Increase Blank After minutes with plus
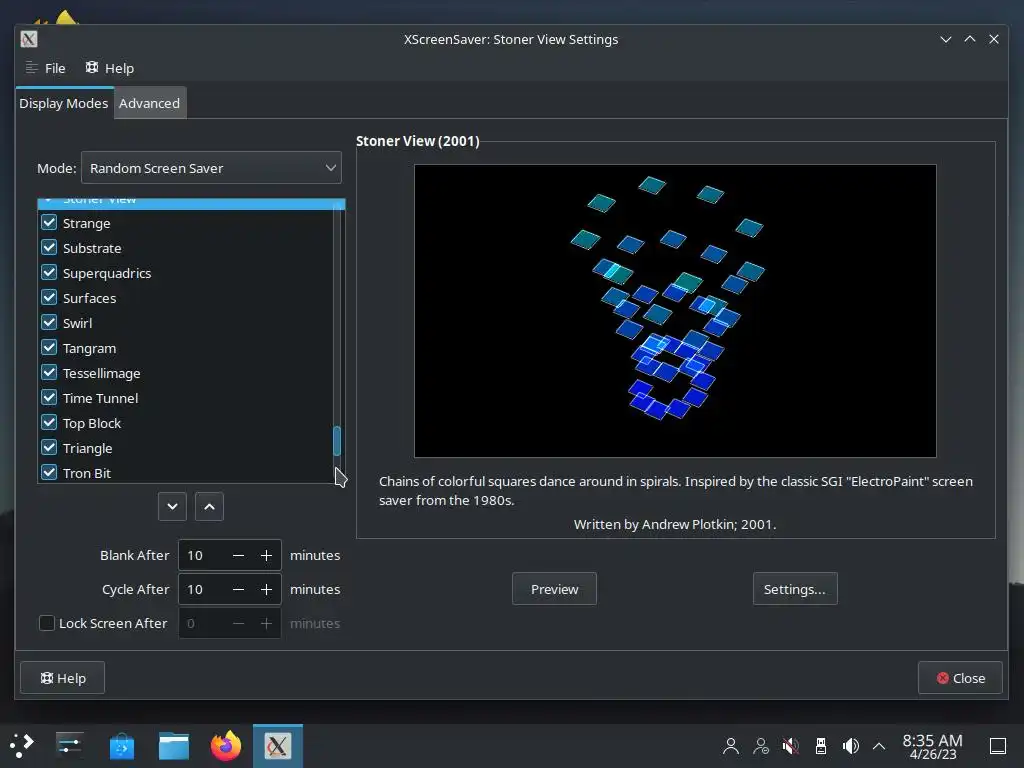This screenshot has width=1024, height=768. (x=266, y=555)
